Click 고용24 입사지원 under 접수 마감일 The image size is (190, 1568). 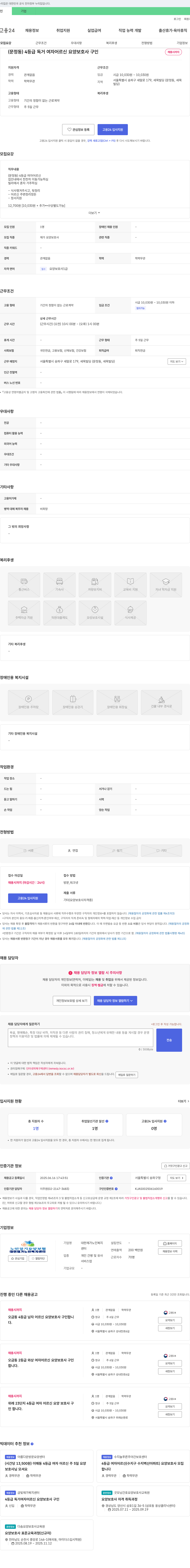coord(27,898)
